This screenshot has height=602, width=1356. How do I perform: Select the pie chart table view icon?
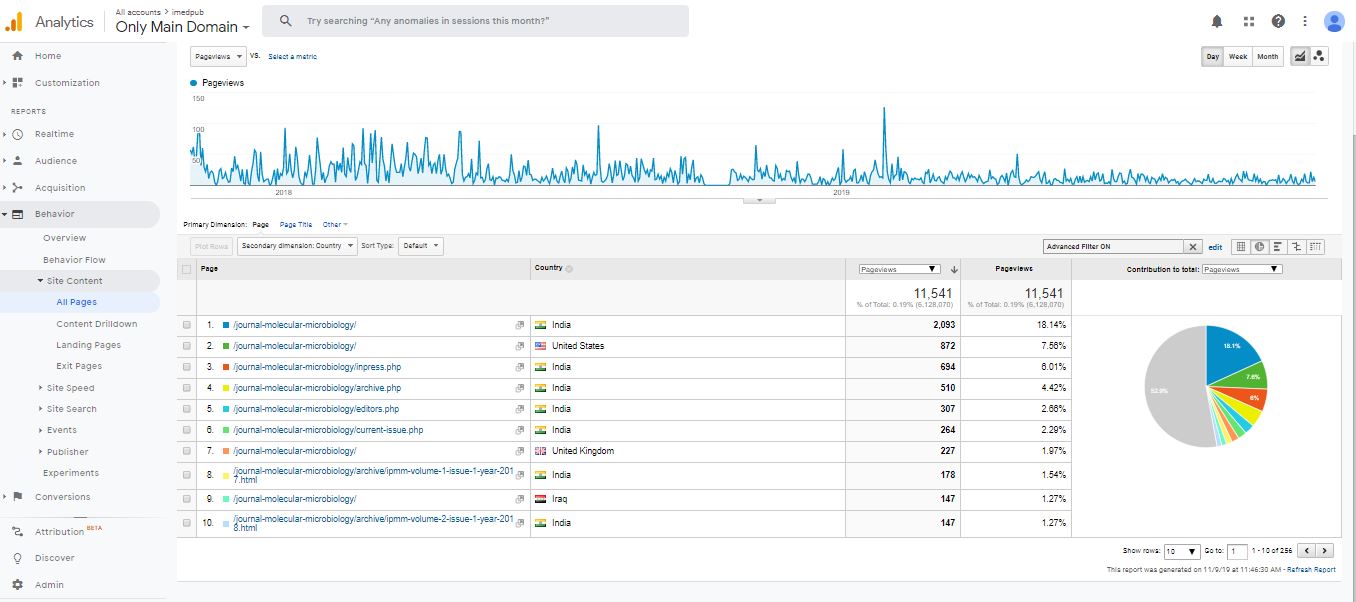[1260, 246]
